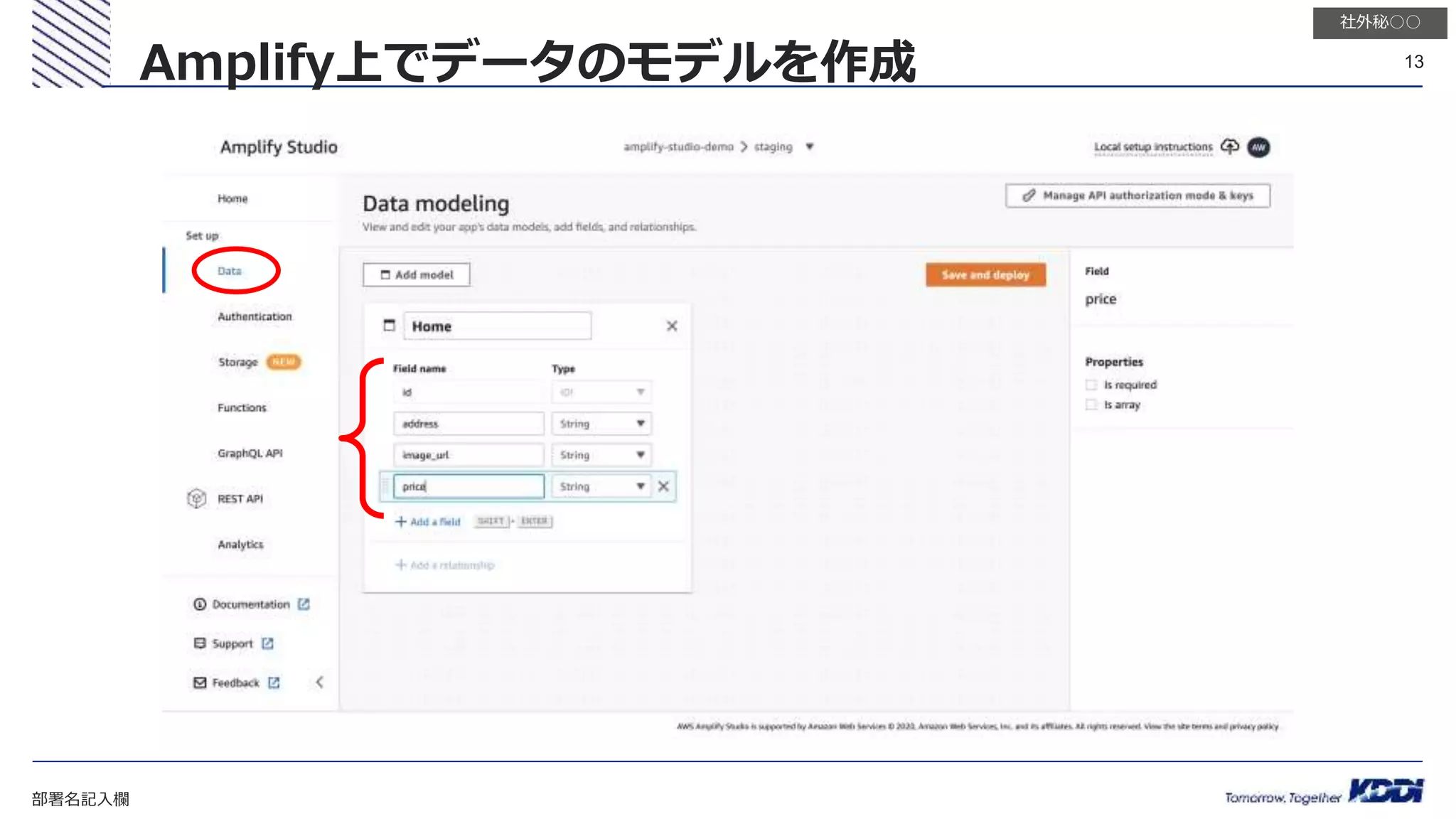Open Functions in the sidebar
Image resolution: width=1456 pixels, height=819 pixels.
[x=242, y=407]
